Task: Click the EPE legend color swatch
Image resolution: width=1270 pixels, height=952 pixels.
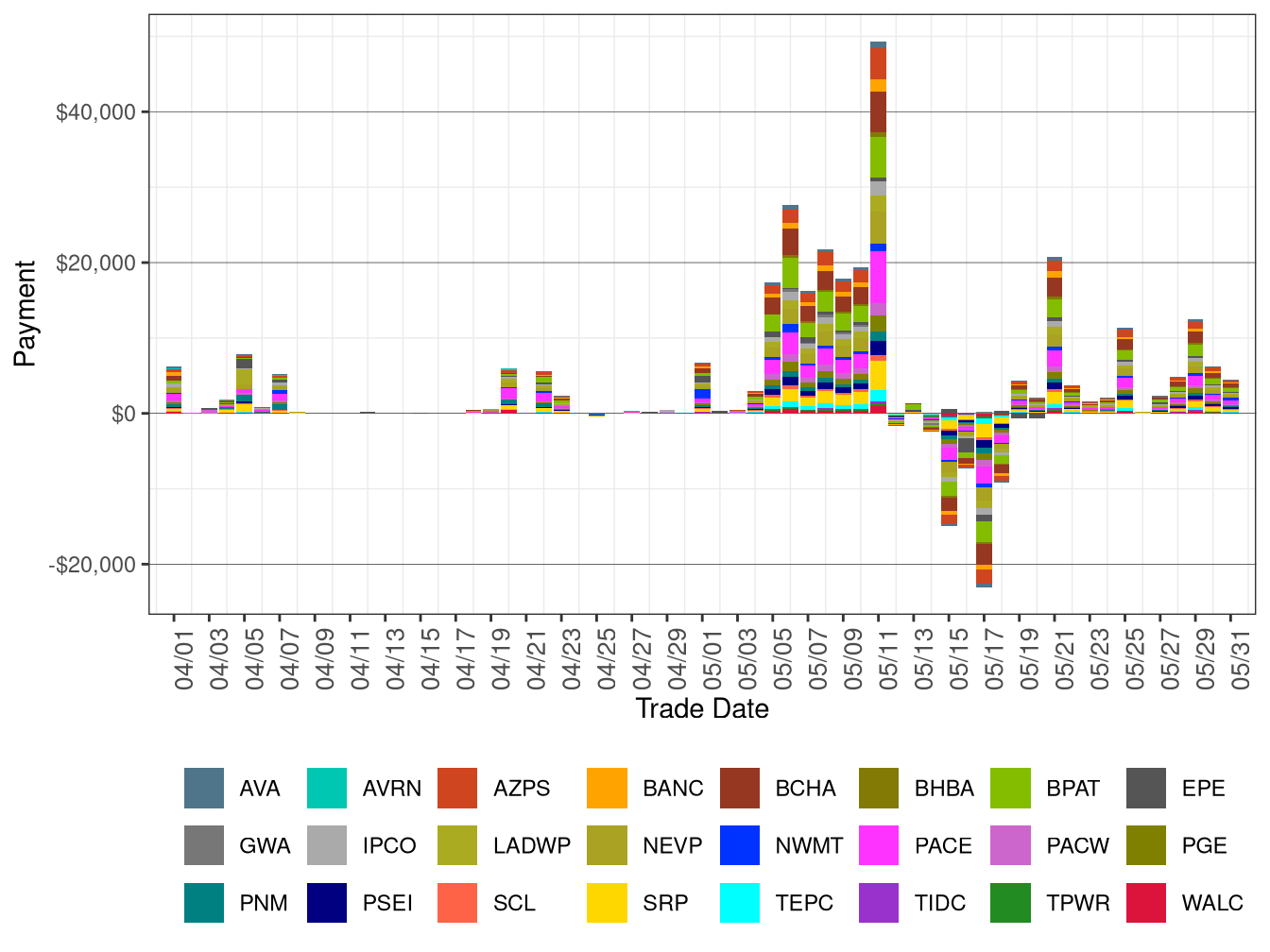Action: click(x=1146, y=789)
